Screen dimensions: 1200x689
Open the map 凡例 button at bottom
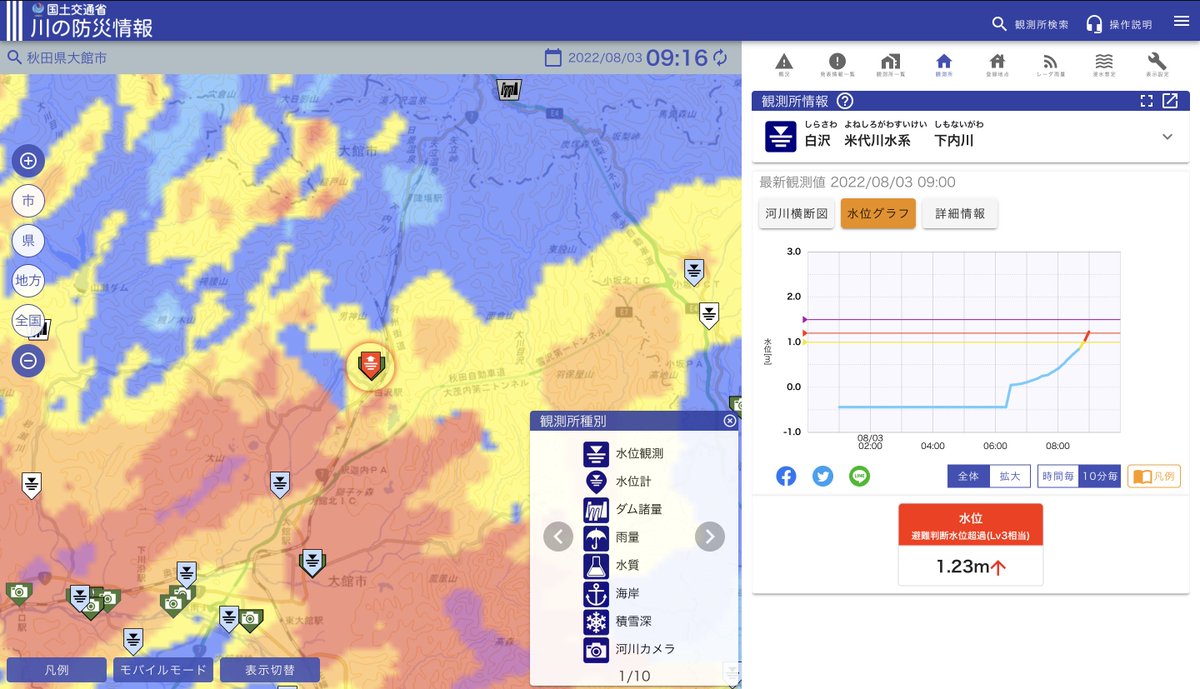tap(57, 670)
